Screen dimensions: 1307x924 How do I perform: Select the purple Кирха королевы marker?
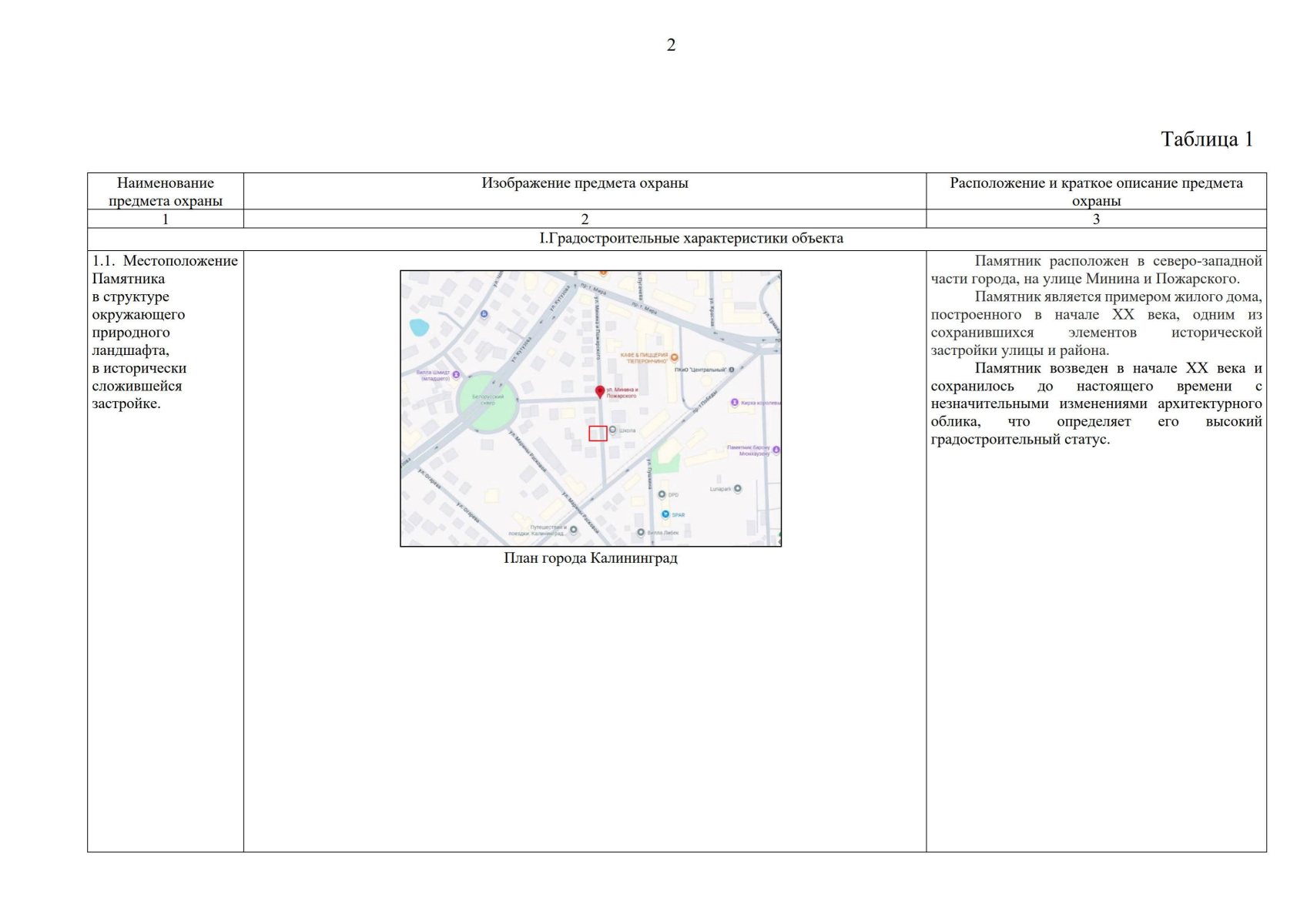tap(734, 402)
